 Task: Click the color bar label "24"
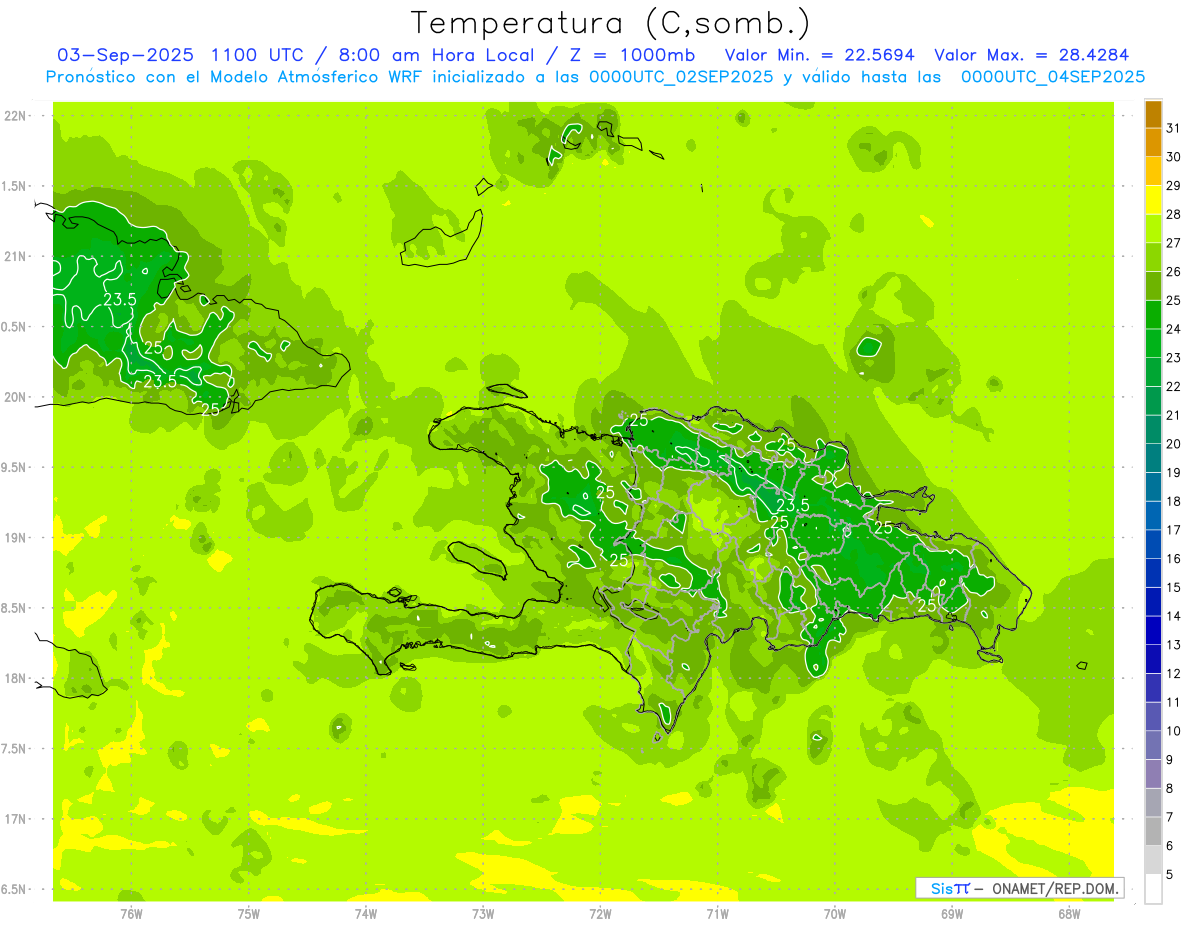pos(1174,329)
